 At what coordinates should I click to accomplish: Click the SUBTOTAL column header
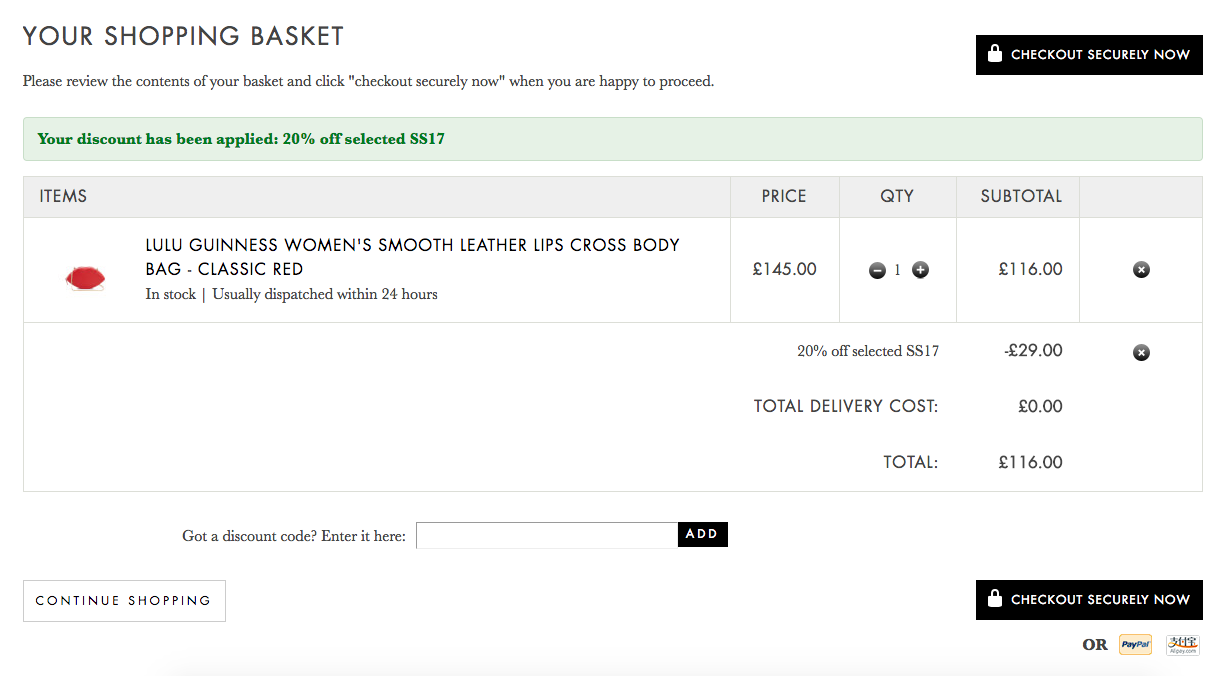[x=1021, y=196]
